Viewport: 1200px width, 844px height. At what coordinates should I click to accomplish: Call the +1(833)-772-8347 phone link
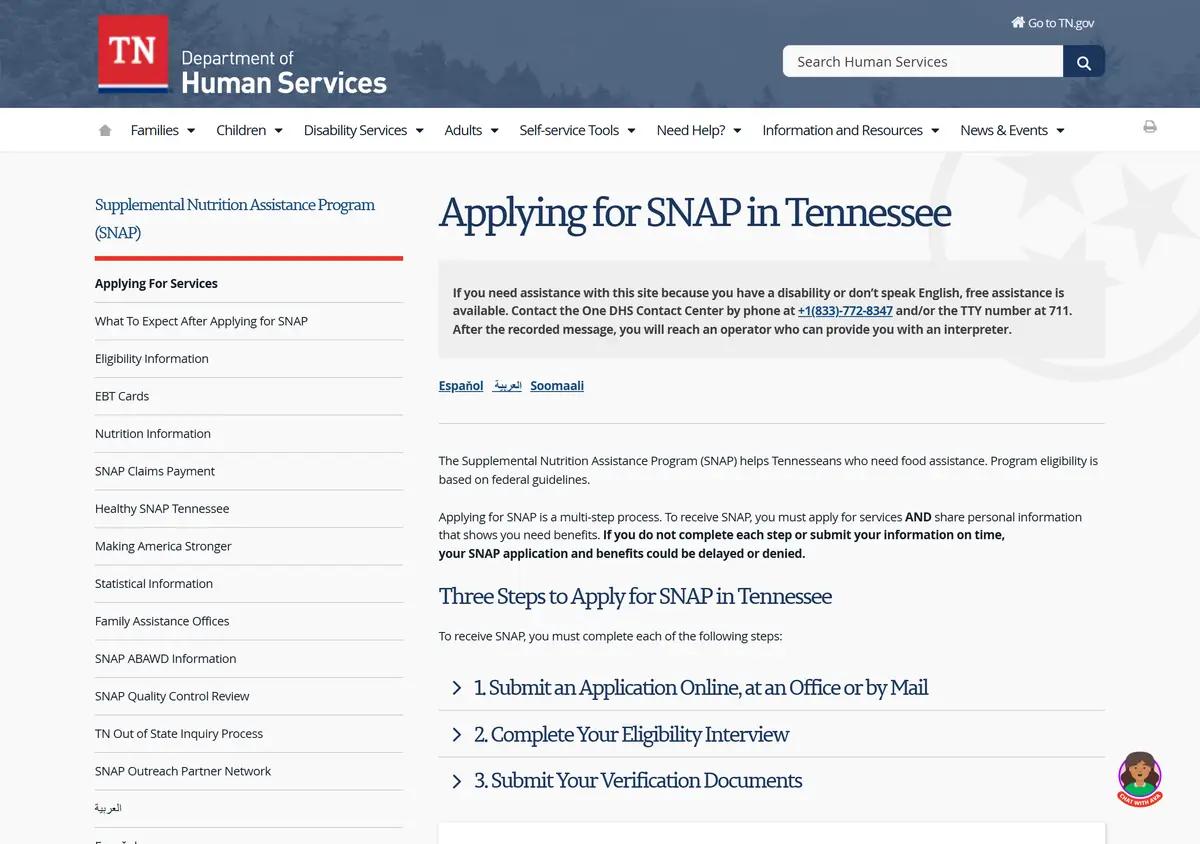[x=845, y=311]
